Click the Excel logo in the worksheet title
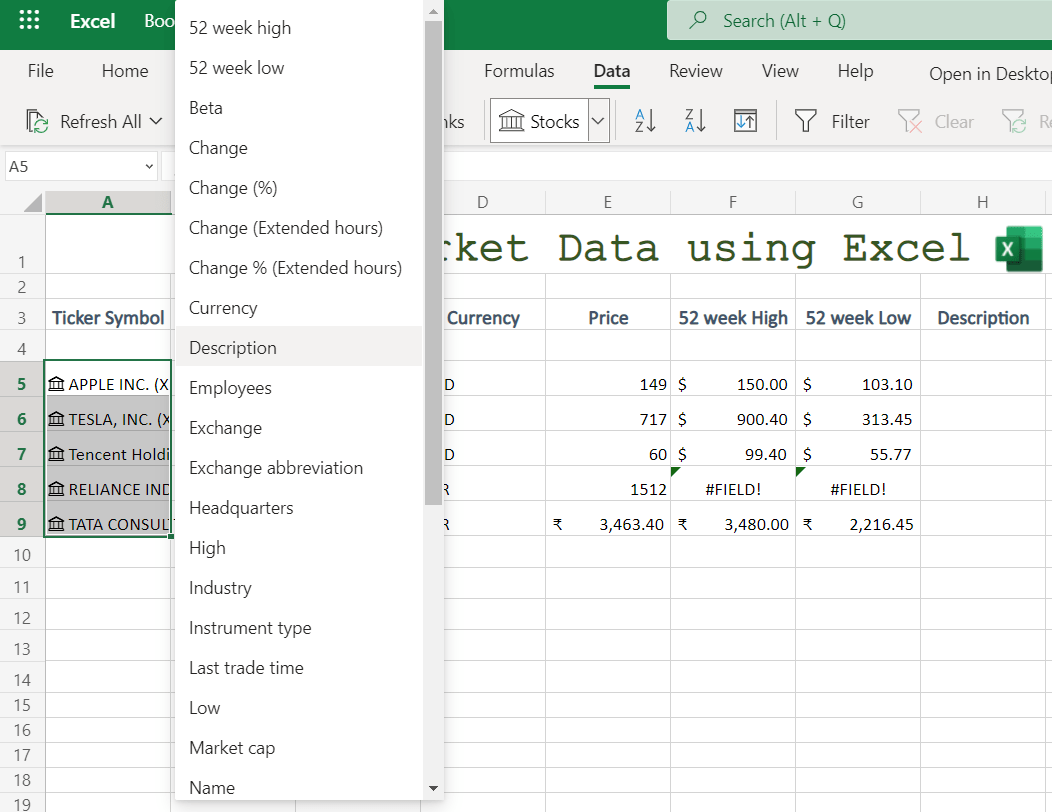1052x812 pixels. coord(1018,247)
